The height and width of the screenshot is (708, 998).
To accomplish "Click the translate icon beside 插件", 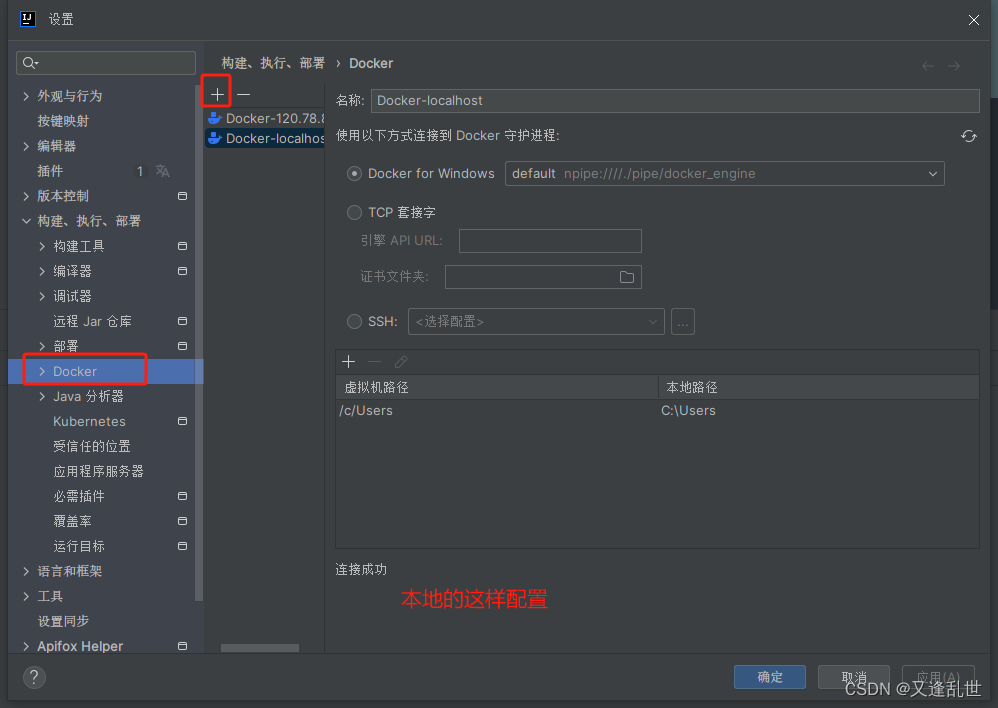I will pyautogui.click(x=163, y=171).
